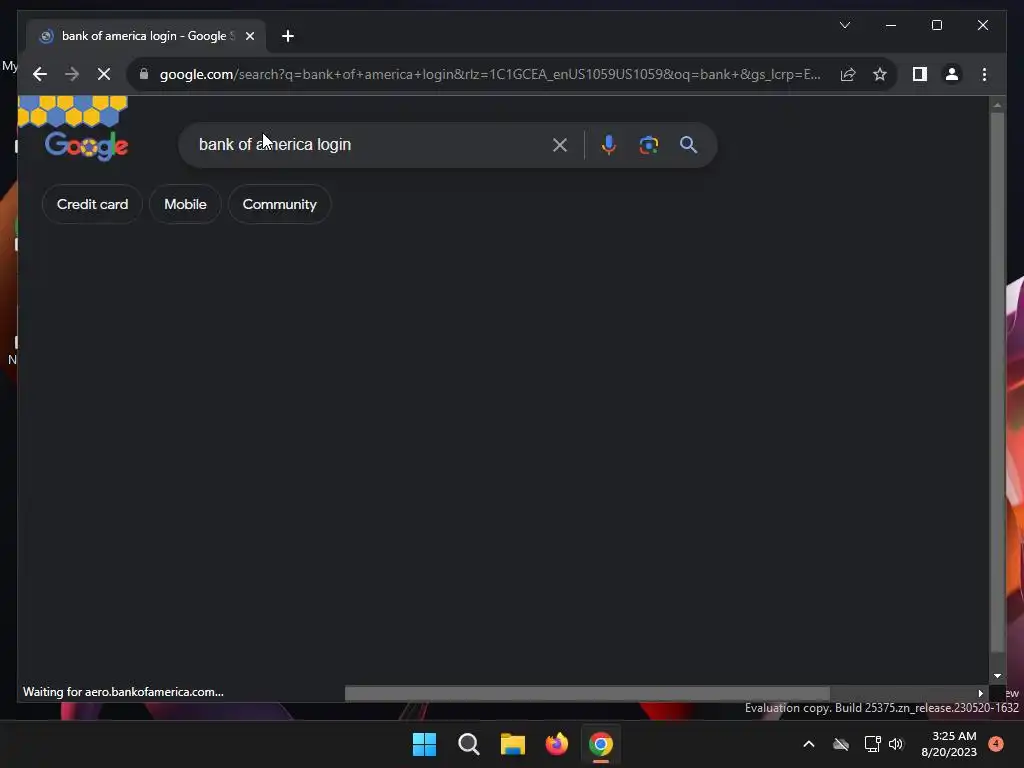Minimize the Chrome window

tap(891, 25)
